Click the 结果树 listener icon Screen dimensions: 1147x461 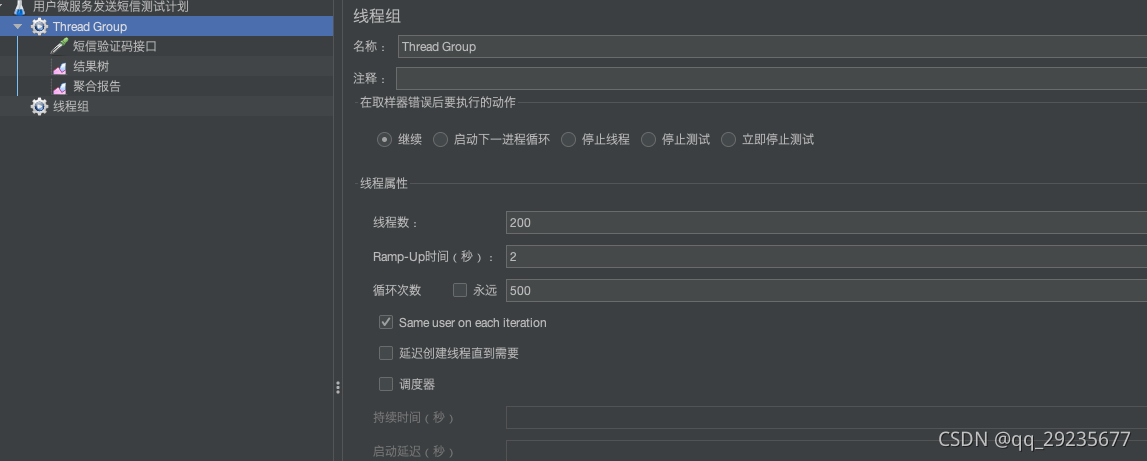tap(60, 67)
